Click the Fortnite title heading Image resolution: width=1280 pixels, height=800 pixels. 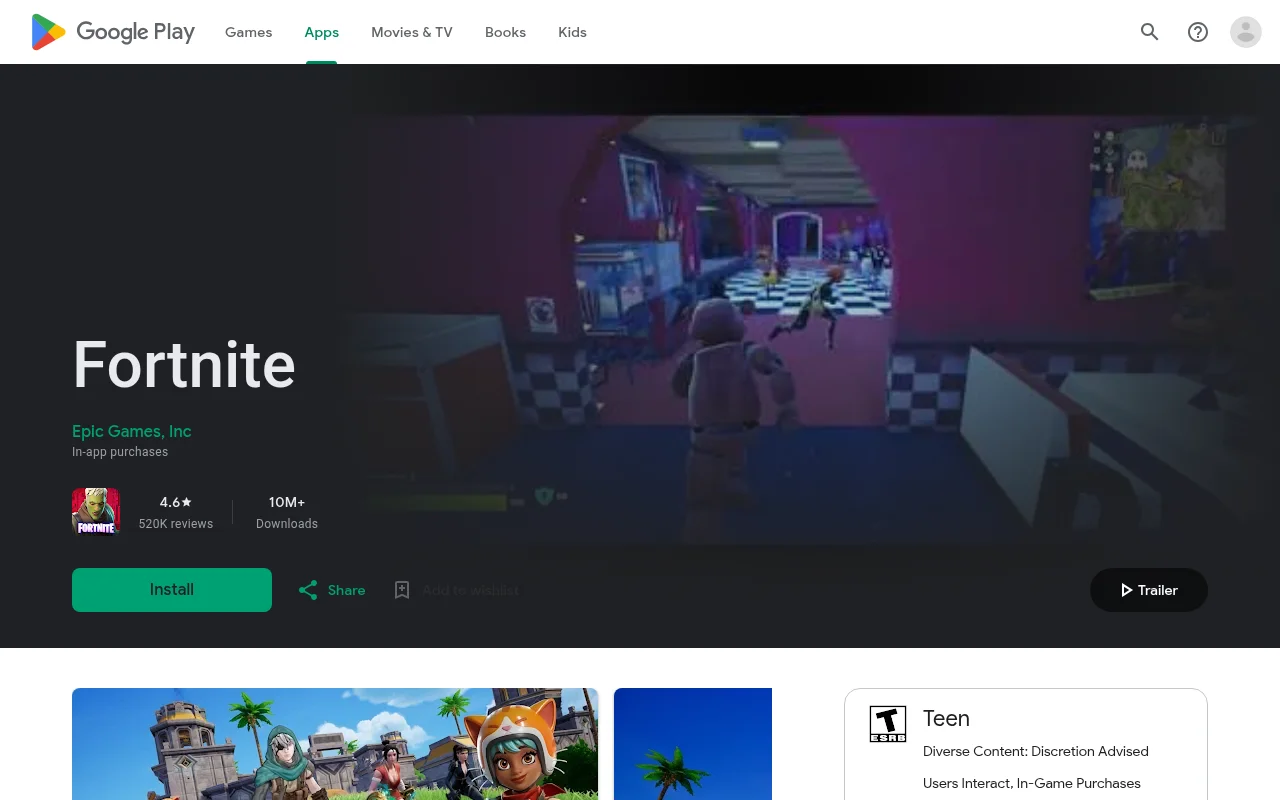(x=184, y=364)
